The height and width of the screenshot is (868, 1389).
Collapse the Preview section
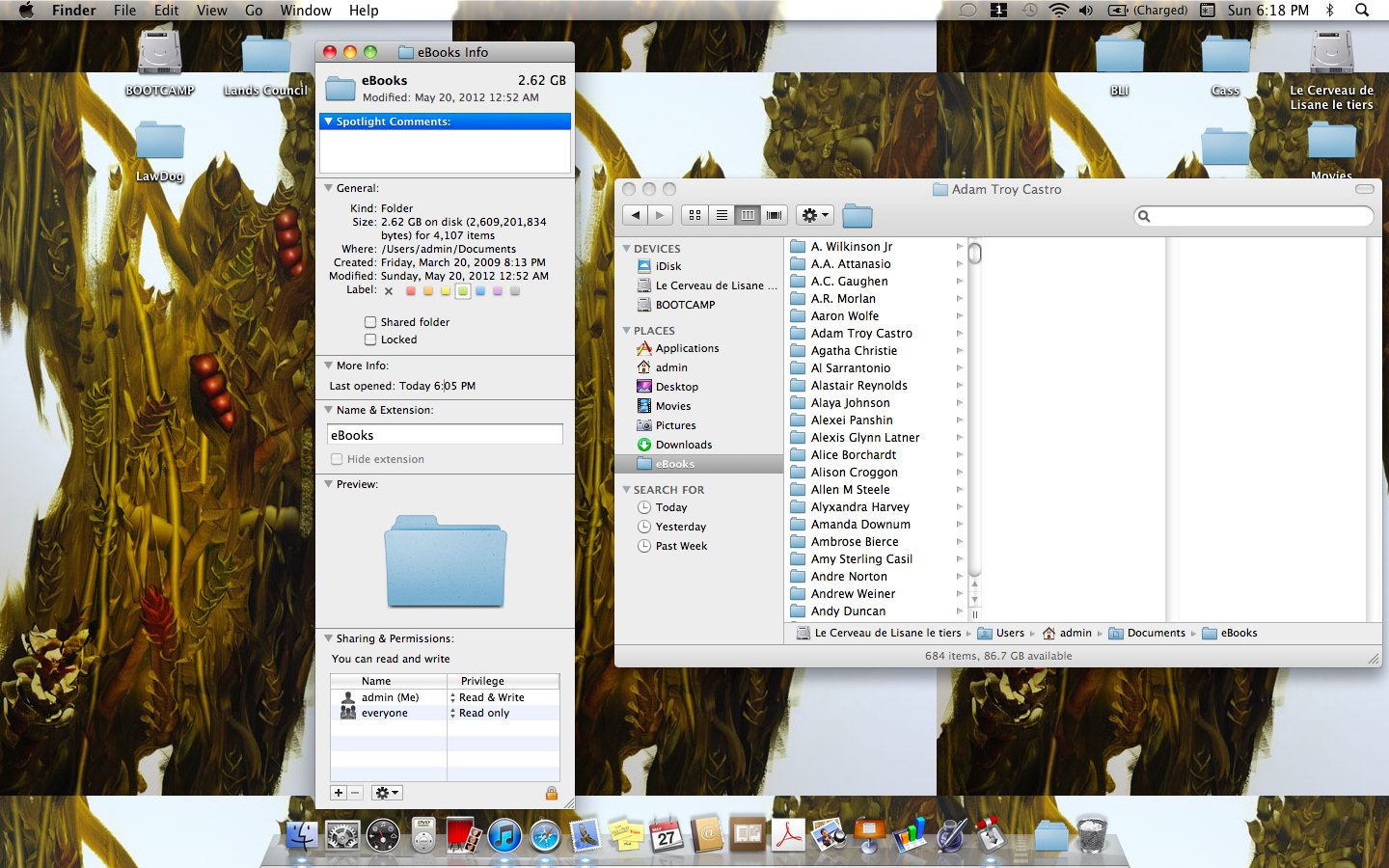click(x=329, y=484)
